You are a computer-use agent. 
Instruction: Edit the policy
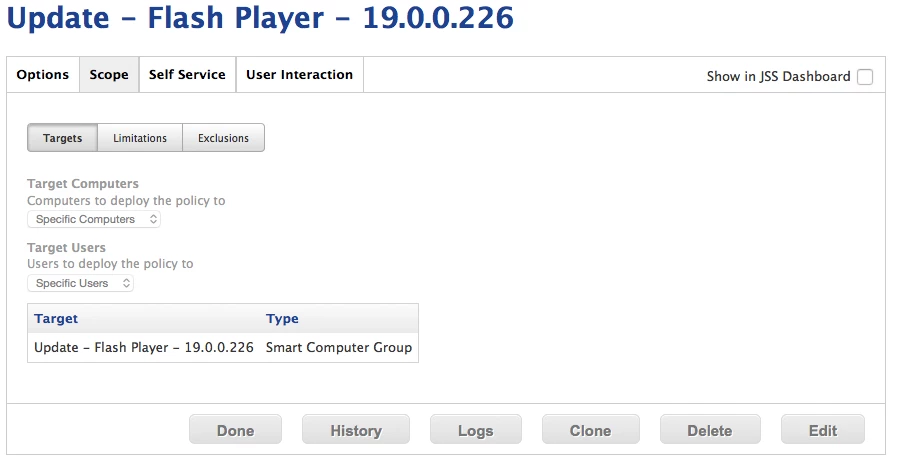[823, 430]
